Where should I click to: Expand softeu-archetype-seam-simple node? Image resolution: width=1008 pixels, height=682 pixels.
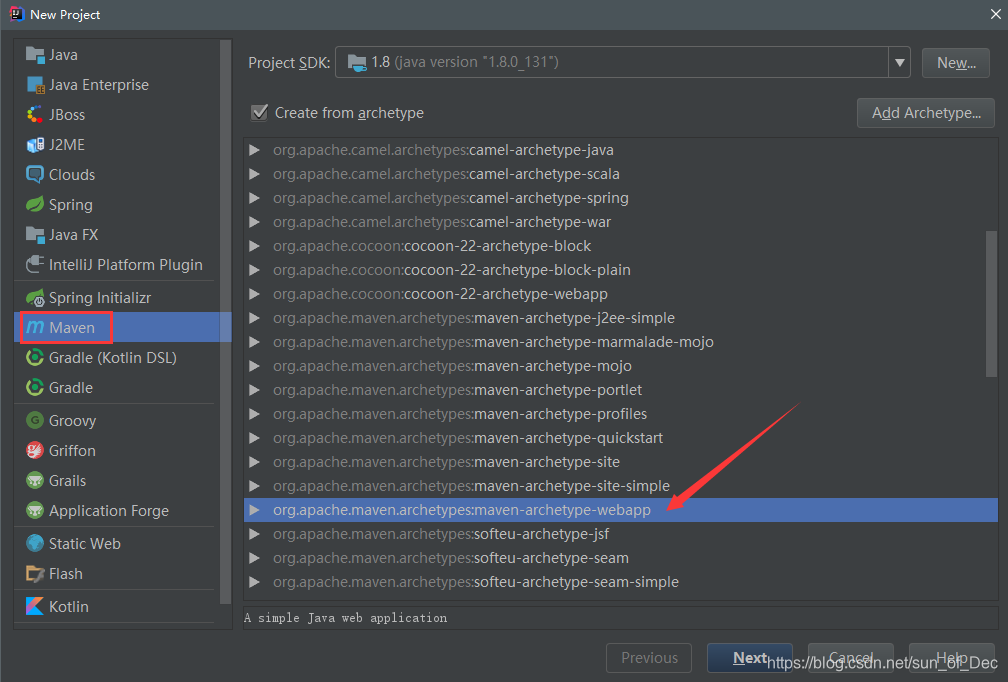tap(255, 582)
